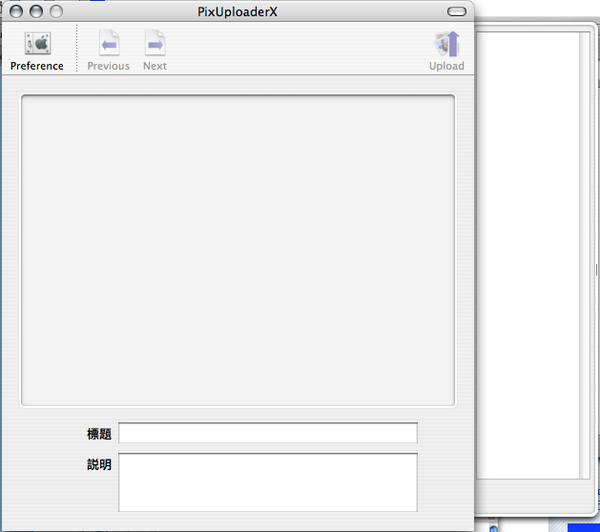Close the PixUploaderX window

pyautogui.click(x=16, y=11)
